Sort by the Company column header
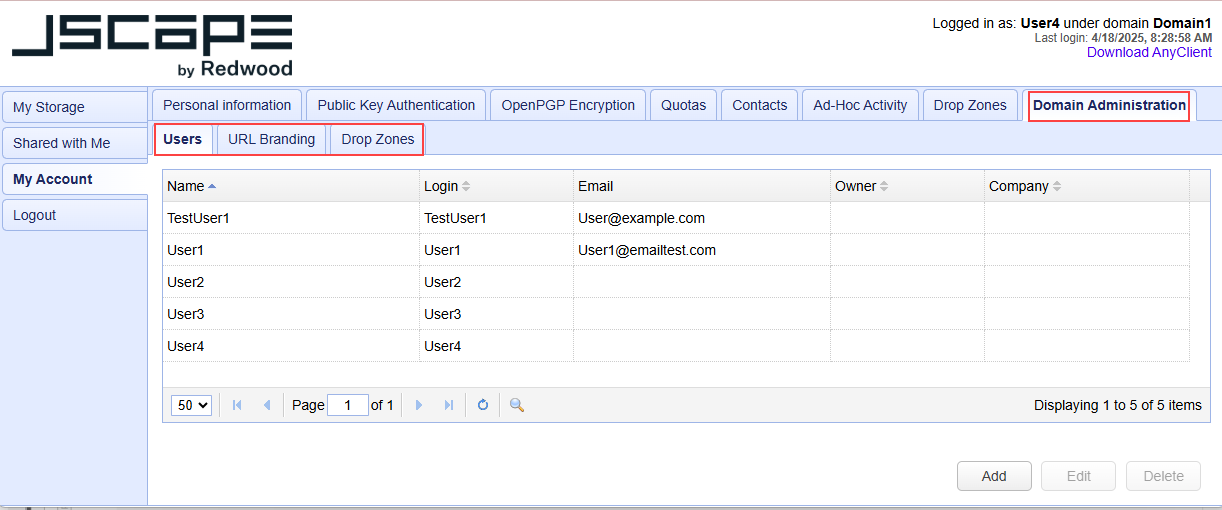This screenshot has width=1222, height=510. click(1018, 186)
